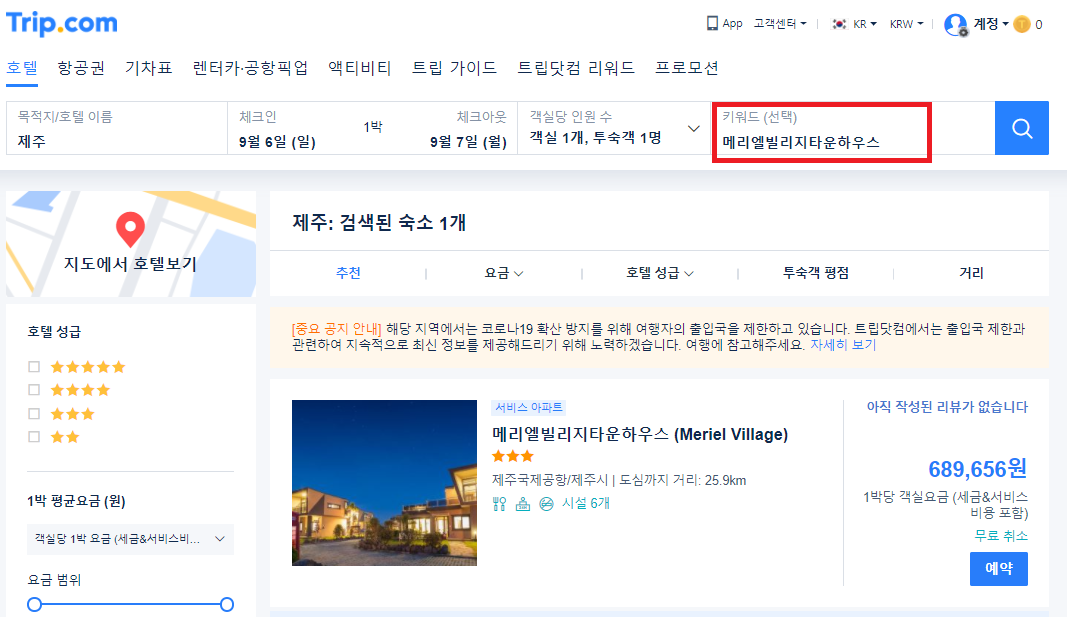This screenshot has height=617, width=1067.
Task: Open the KR language dropdown
Action: click(865, 24)
